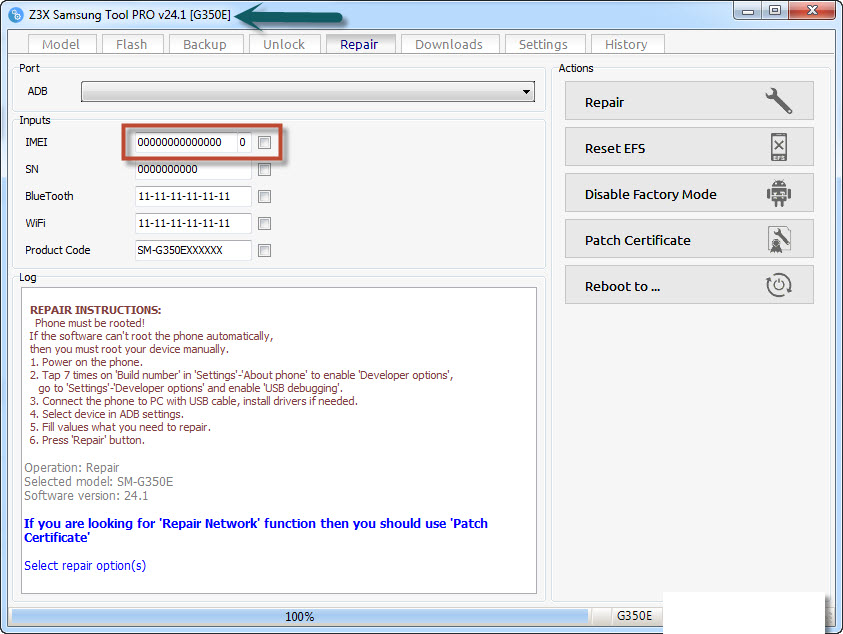The image size is (843, 634).
Task: Tick the BlueTooth checkbox
Action: (264, 196)
